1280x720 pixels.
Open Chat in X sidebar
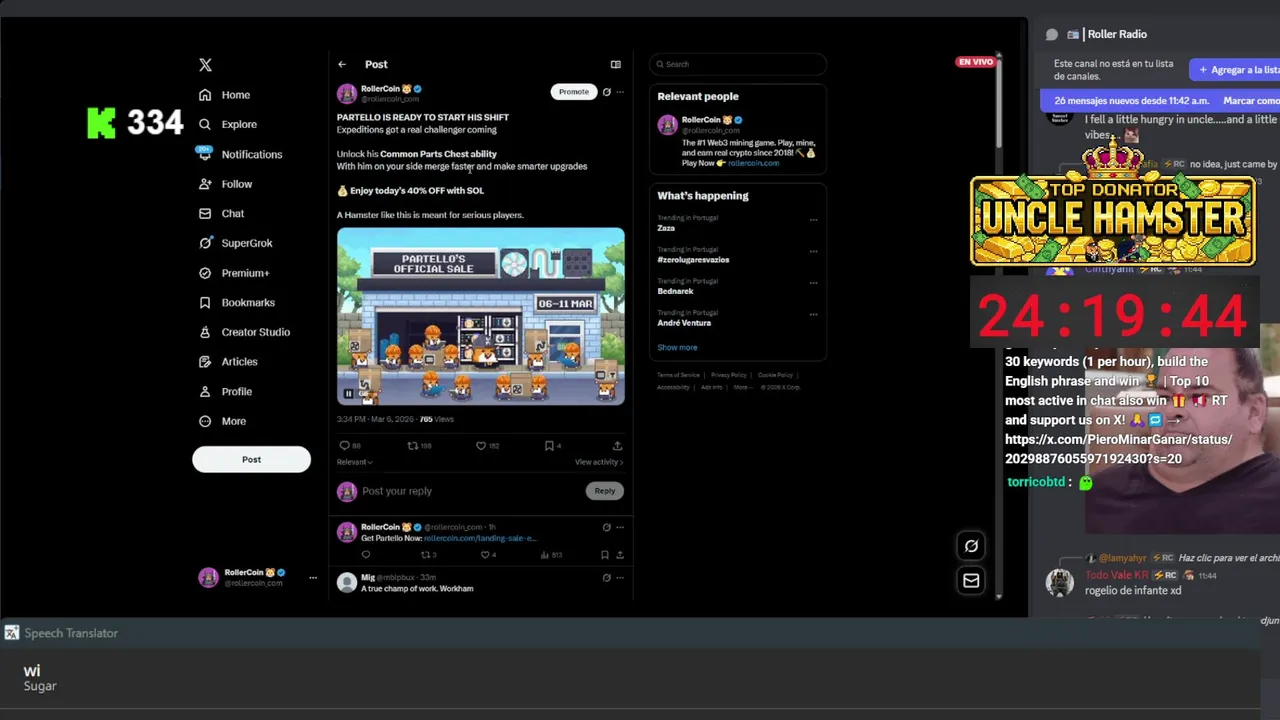pos(222,213)
